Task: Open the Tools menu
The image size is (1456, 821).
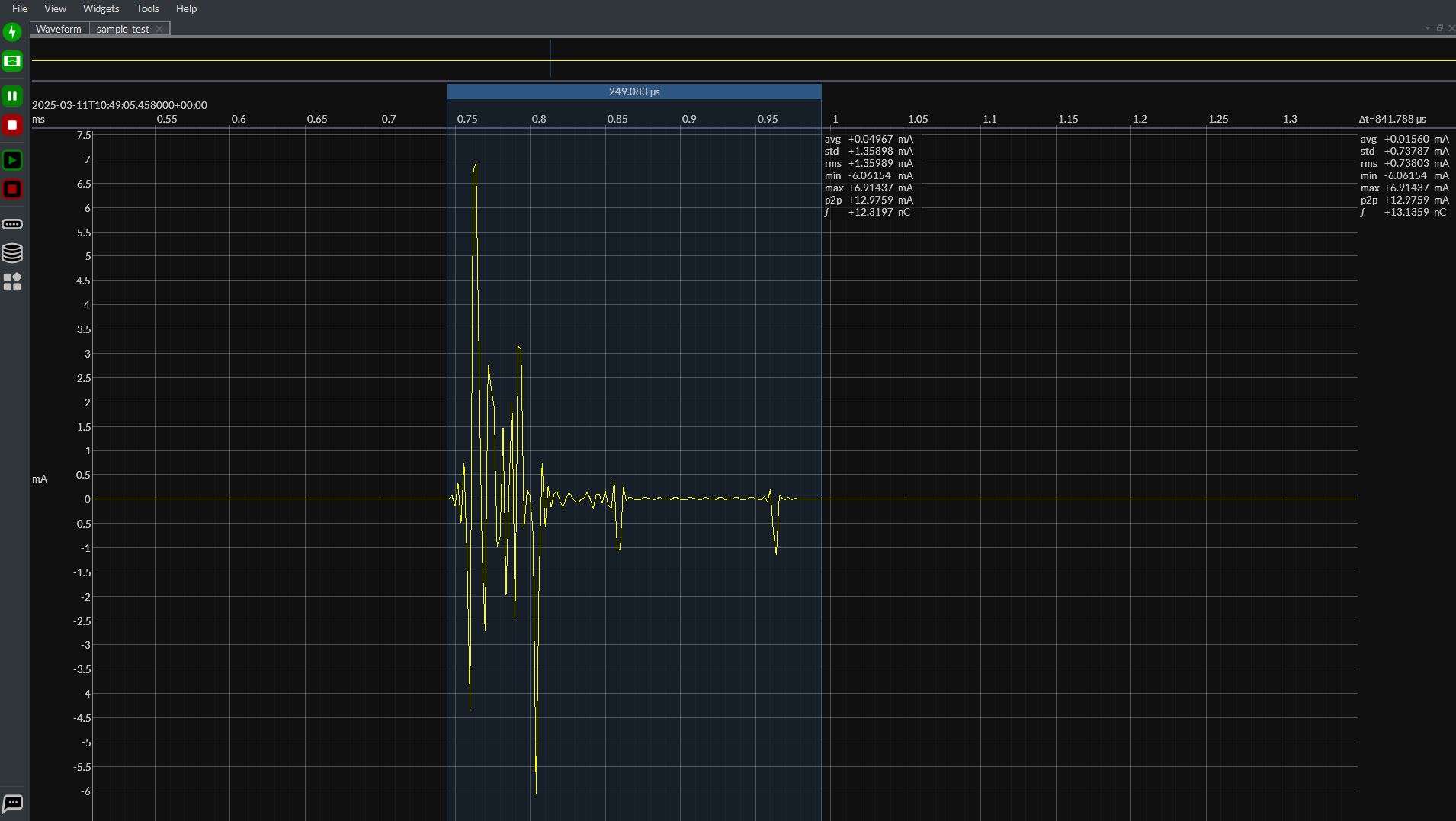Action: pyautogui.click(x=147, y=8)
